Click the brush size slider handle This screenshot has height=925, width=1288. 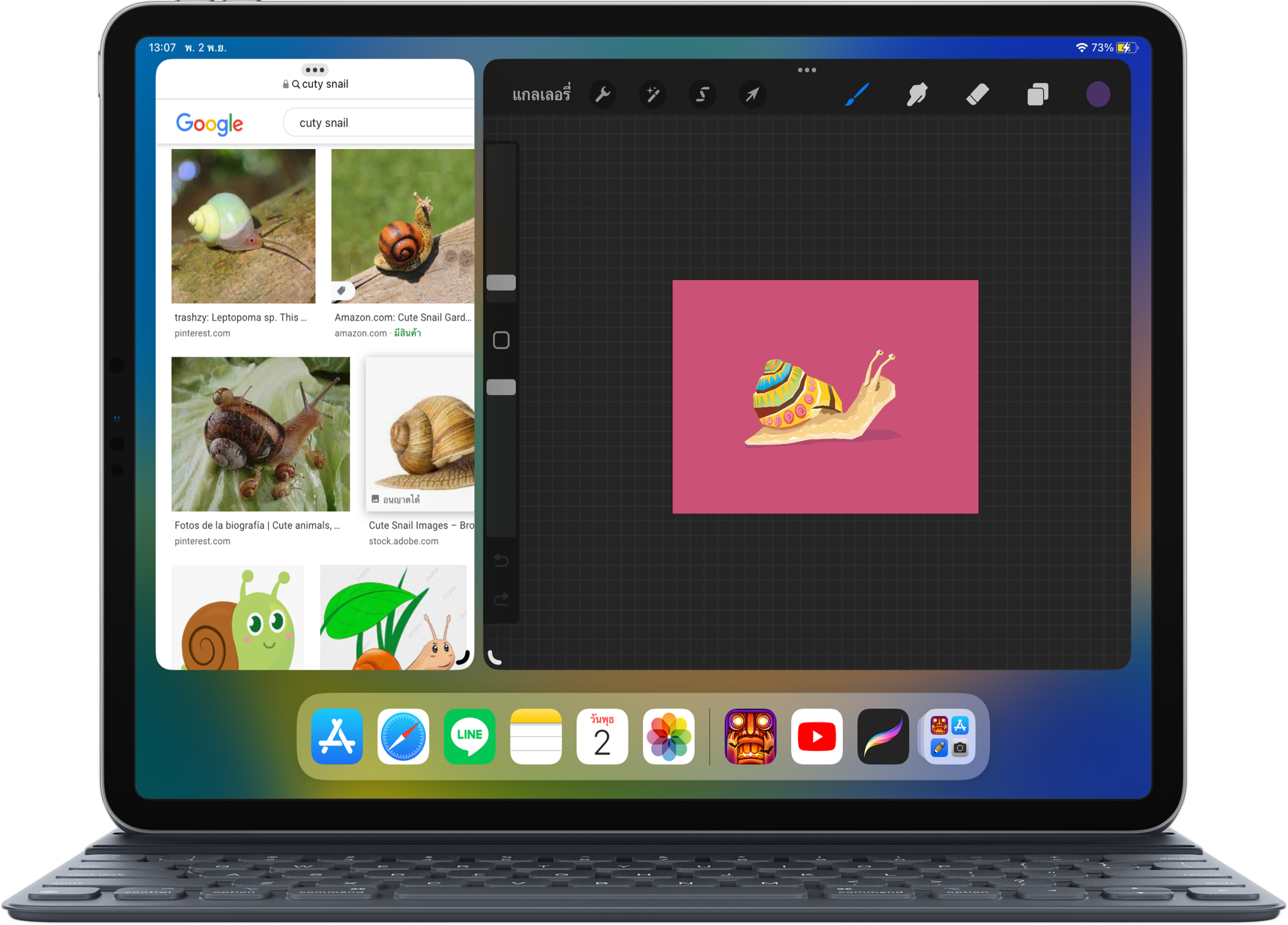501,282
